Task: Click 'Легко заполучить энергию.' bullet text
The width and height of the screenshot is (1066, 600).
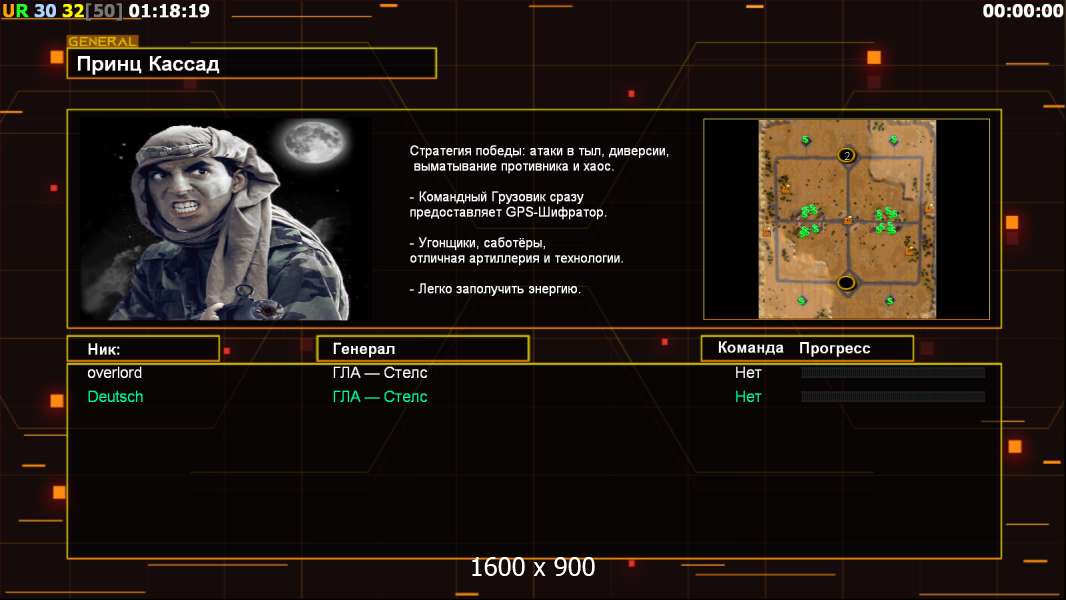Action: [495, 289]
